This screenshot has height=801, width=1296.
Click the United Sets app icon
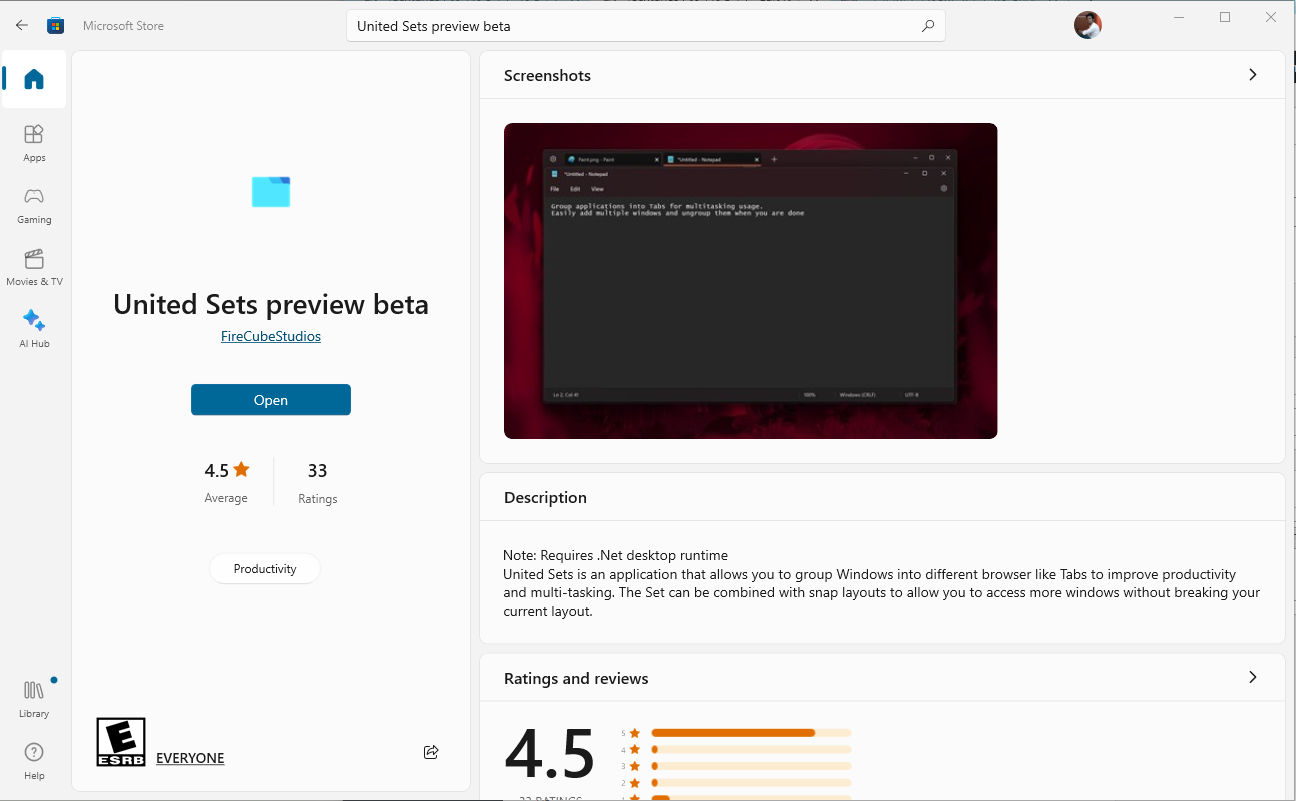(x=271, y=192)
